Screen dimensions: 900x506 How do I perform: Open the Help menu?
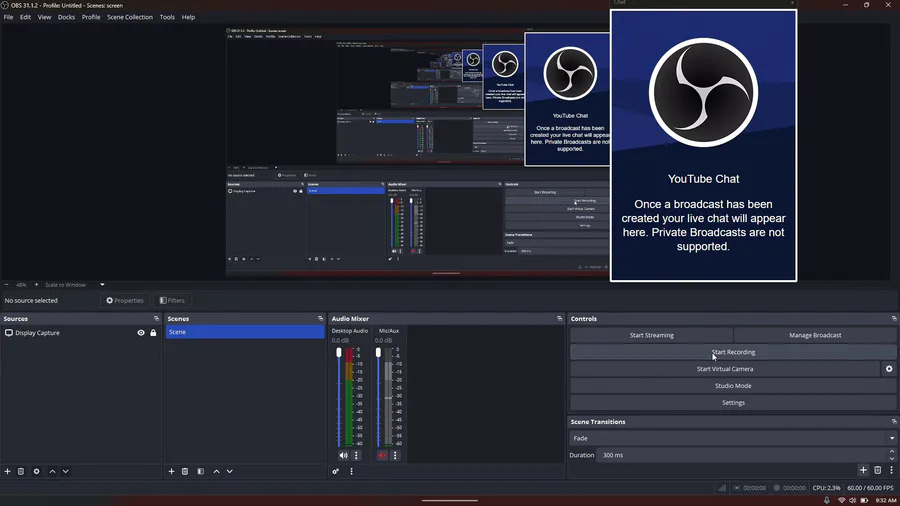188,17
